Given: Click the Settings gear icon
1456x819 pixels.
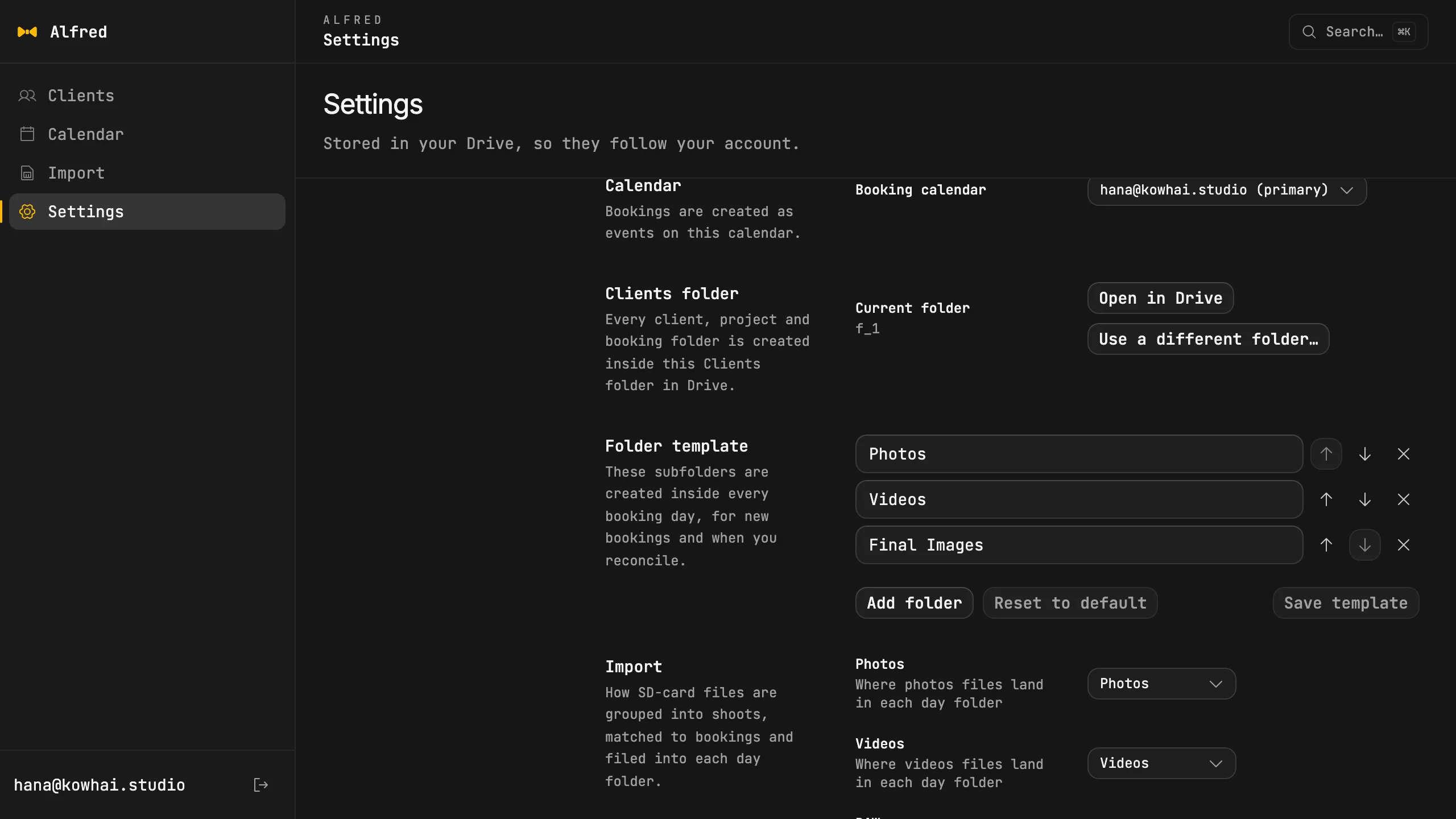Looking at the screenshot, I should coord(27,212).
